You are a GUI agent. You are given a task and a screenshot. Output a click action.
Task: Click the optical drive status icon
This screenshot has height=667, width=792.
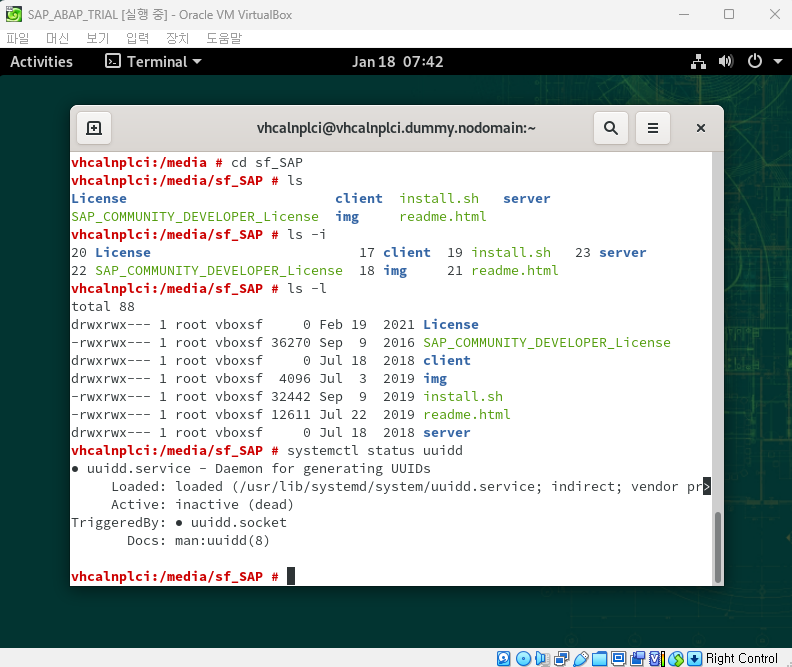coord(523,658)
